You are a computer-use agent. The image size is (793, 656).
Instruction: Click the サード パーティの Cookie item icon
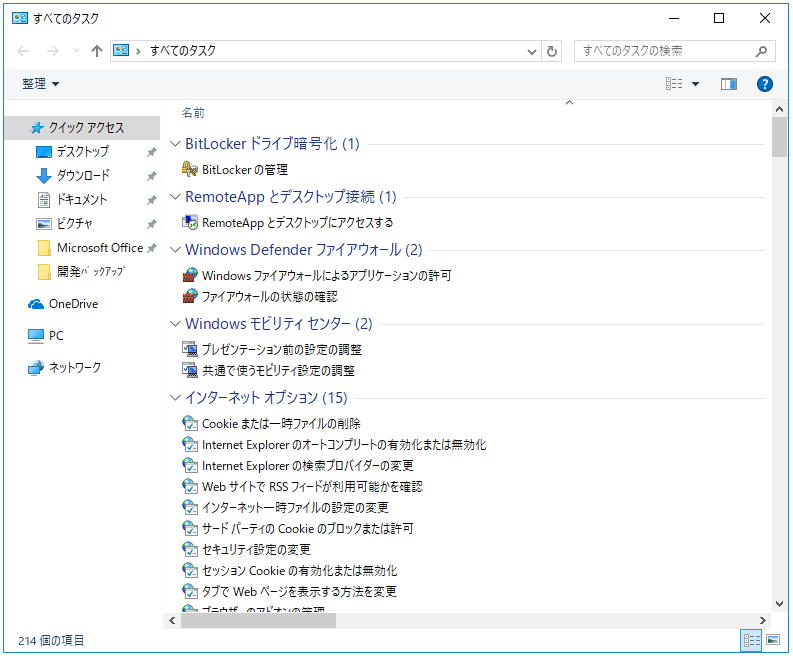pyautogui.click(x=190, y=528)
